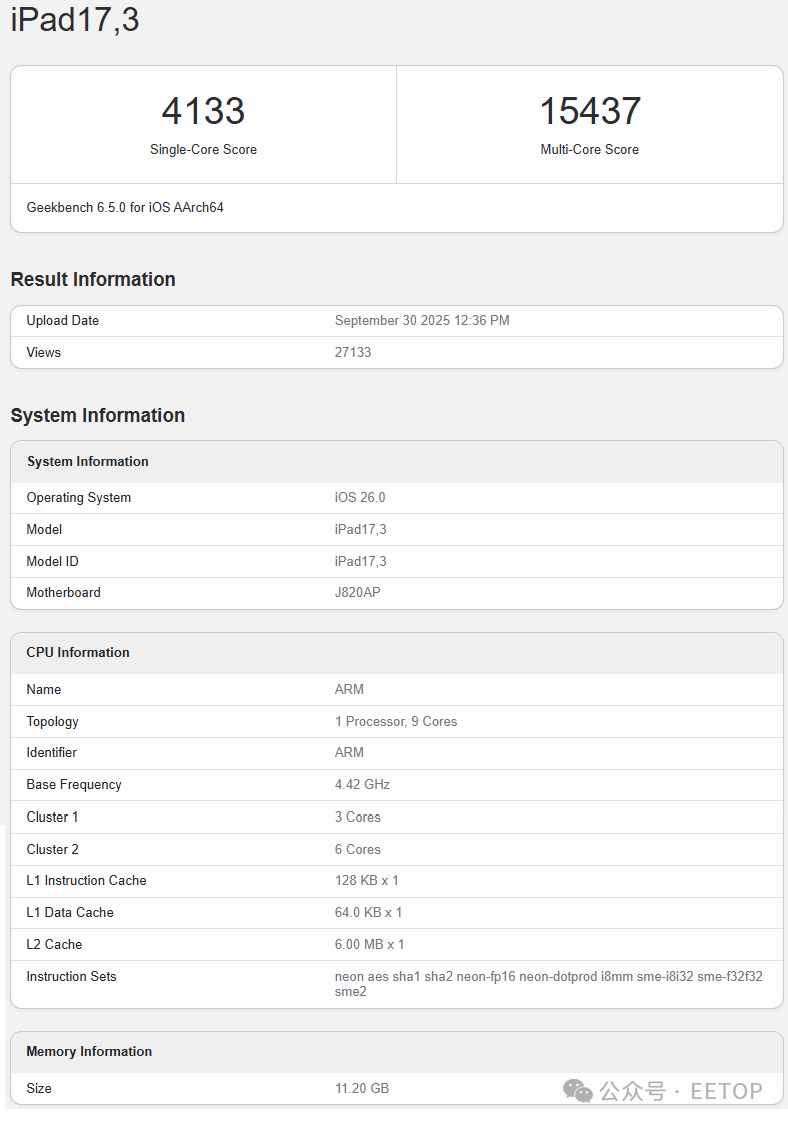The height and width of the screenshot is (1123, 788).
Task: Click the neon aes sha1 instruction sets value
Action: click(549, 984)
